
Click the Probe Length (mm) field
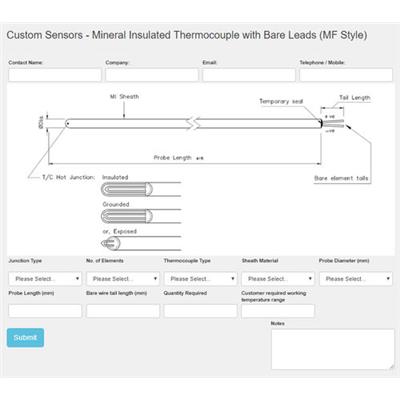45,311
